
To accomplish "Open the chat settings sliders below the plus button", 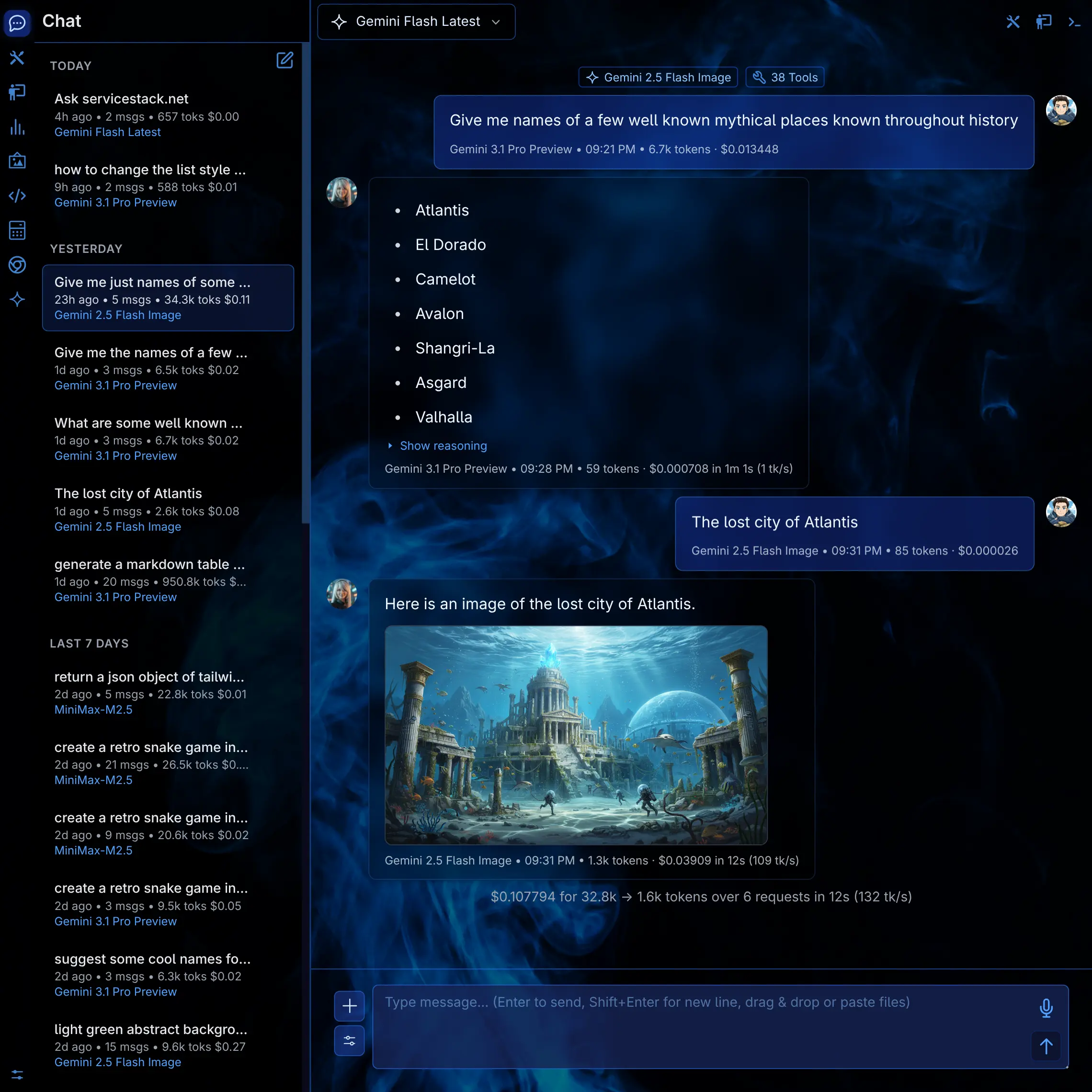I will point(349,1041).
